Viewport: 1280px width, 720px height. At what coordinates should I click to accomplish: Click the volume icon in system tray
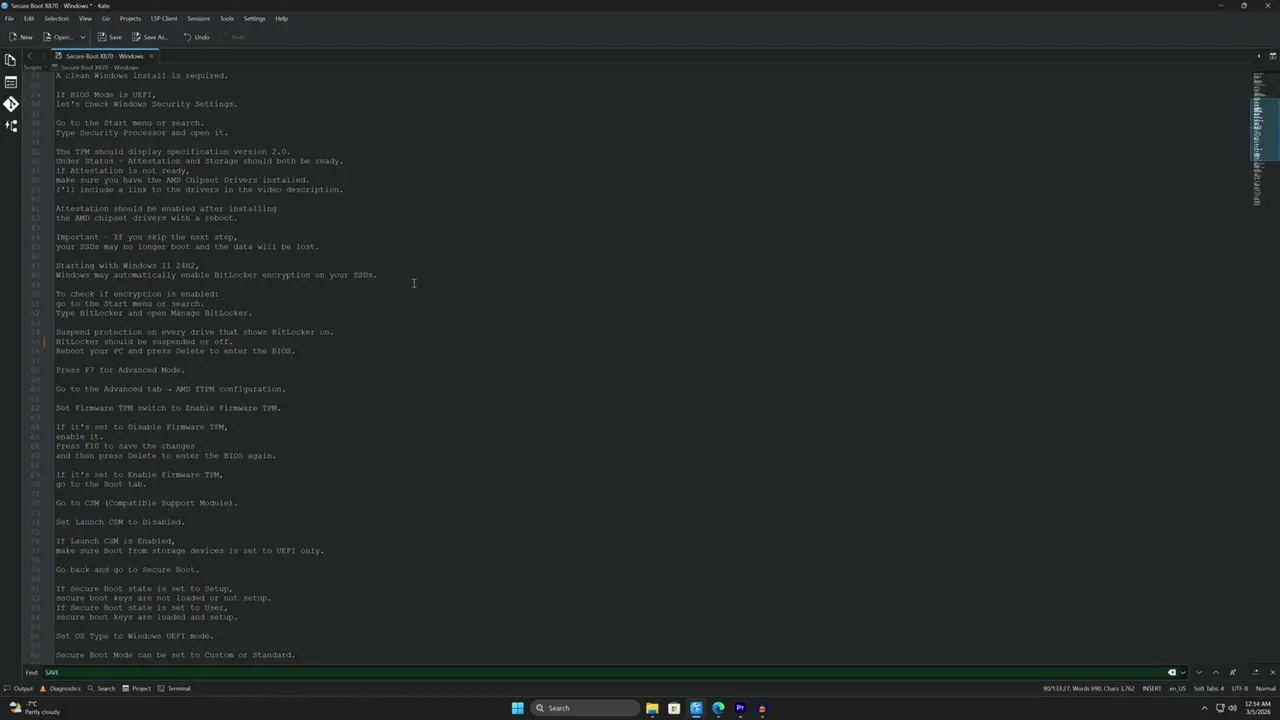(x=1233, y=708)
